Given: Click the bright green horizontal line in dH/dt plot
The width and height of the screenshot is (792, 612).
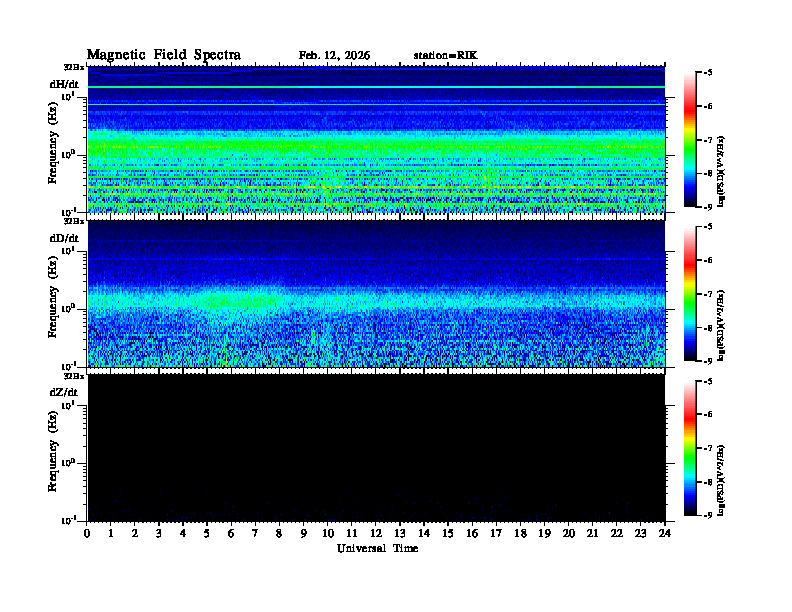Looking at the screenshot, I should click(376, 87).
